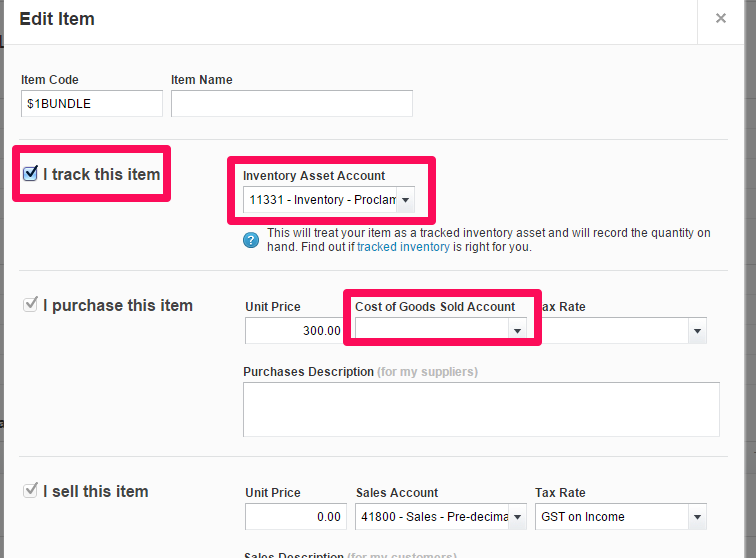Close the Edit Item dialog
This screenshot has height=558, width=756.
[x=720, y=18]
